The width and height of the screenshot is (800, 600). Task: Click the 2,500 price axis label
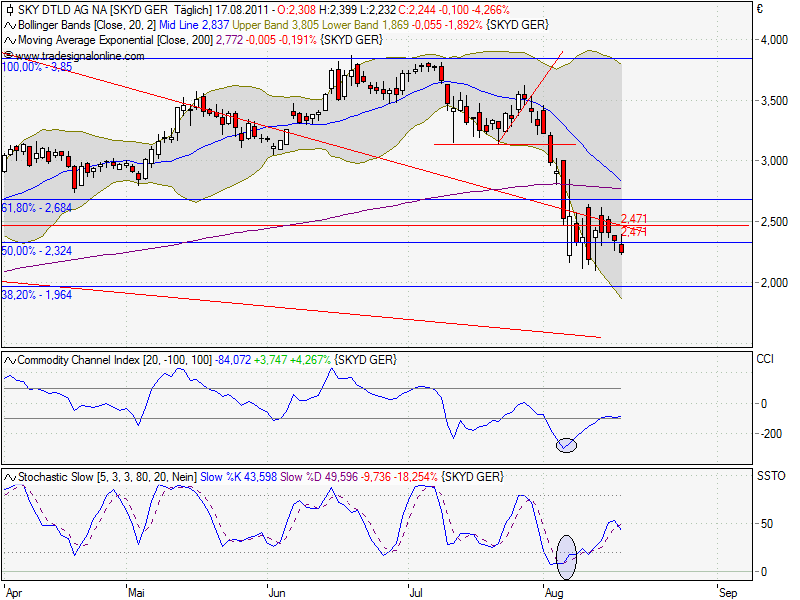pos(774,222)
